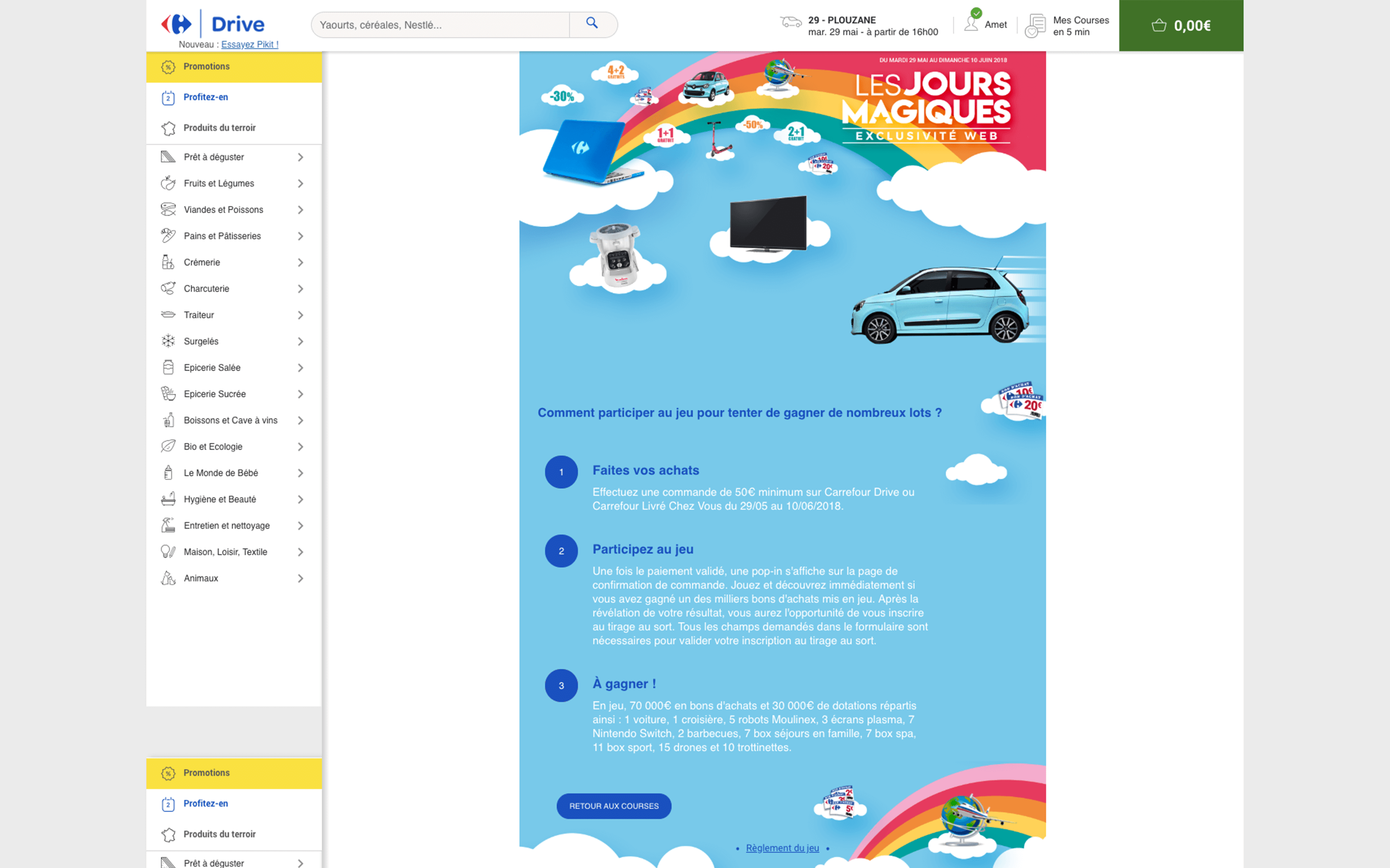Click the milk bottle icon for Crémerie
Viewport: 1390px width, 868px height.
tap(167, 262)
